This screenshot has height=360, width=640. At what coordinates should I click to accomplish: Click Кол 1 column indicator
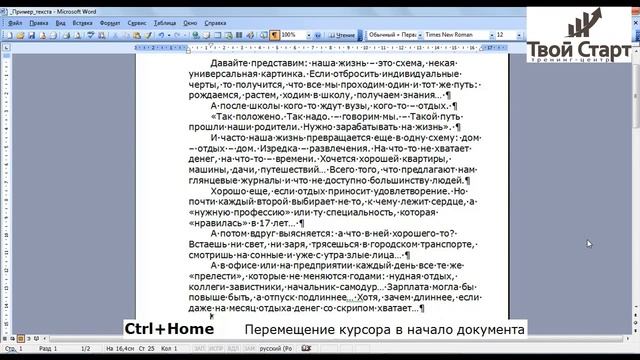(169, 349)
